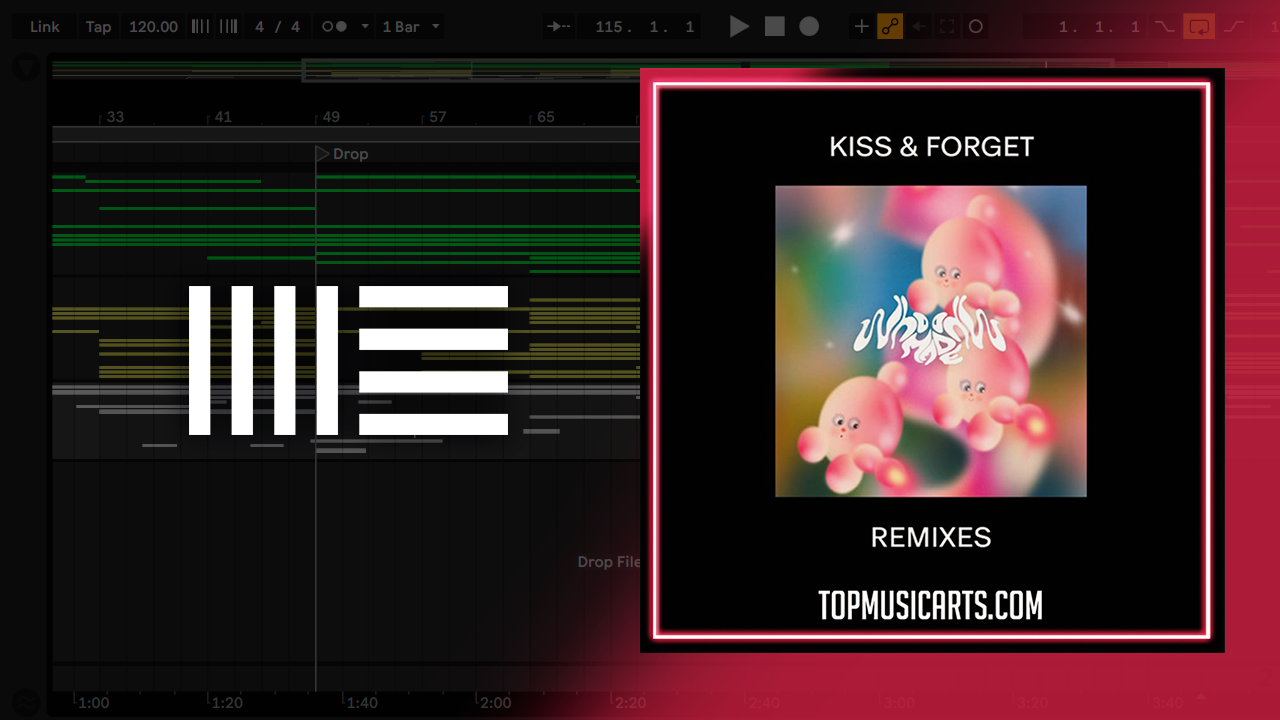
Task: Toggle the orange Automation Arm button
Action: pyautogui.click(x=889, y=27)
